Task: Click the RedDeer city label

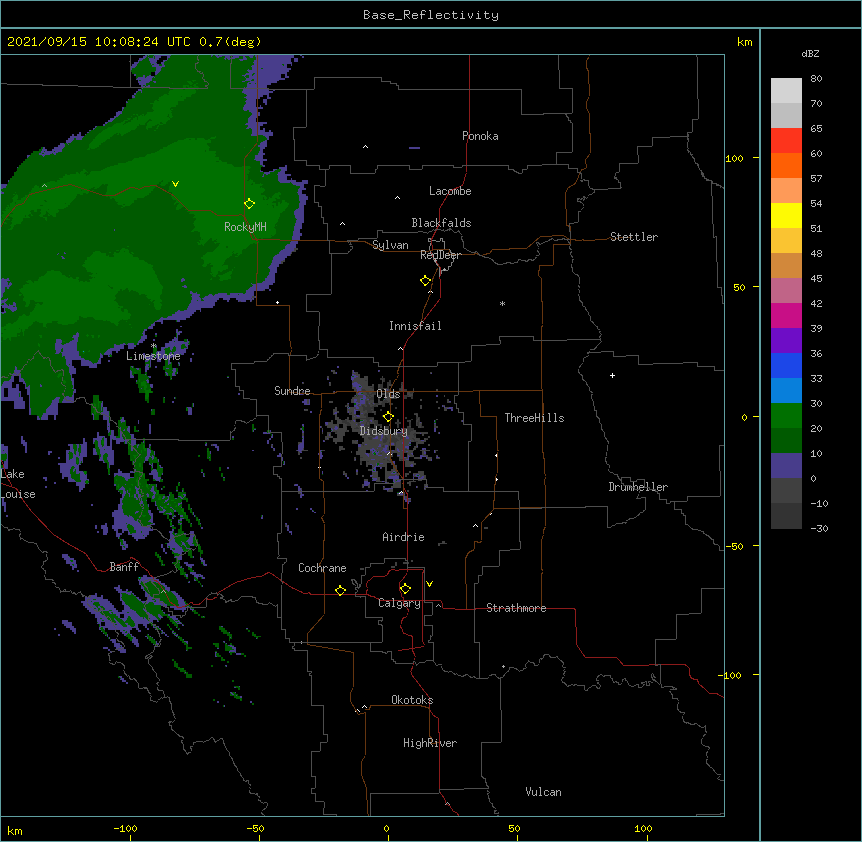Action: (440, 255)
